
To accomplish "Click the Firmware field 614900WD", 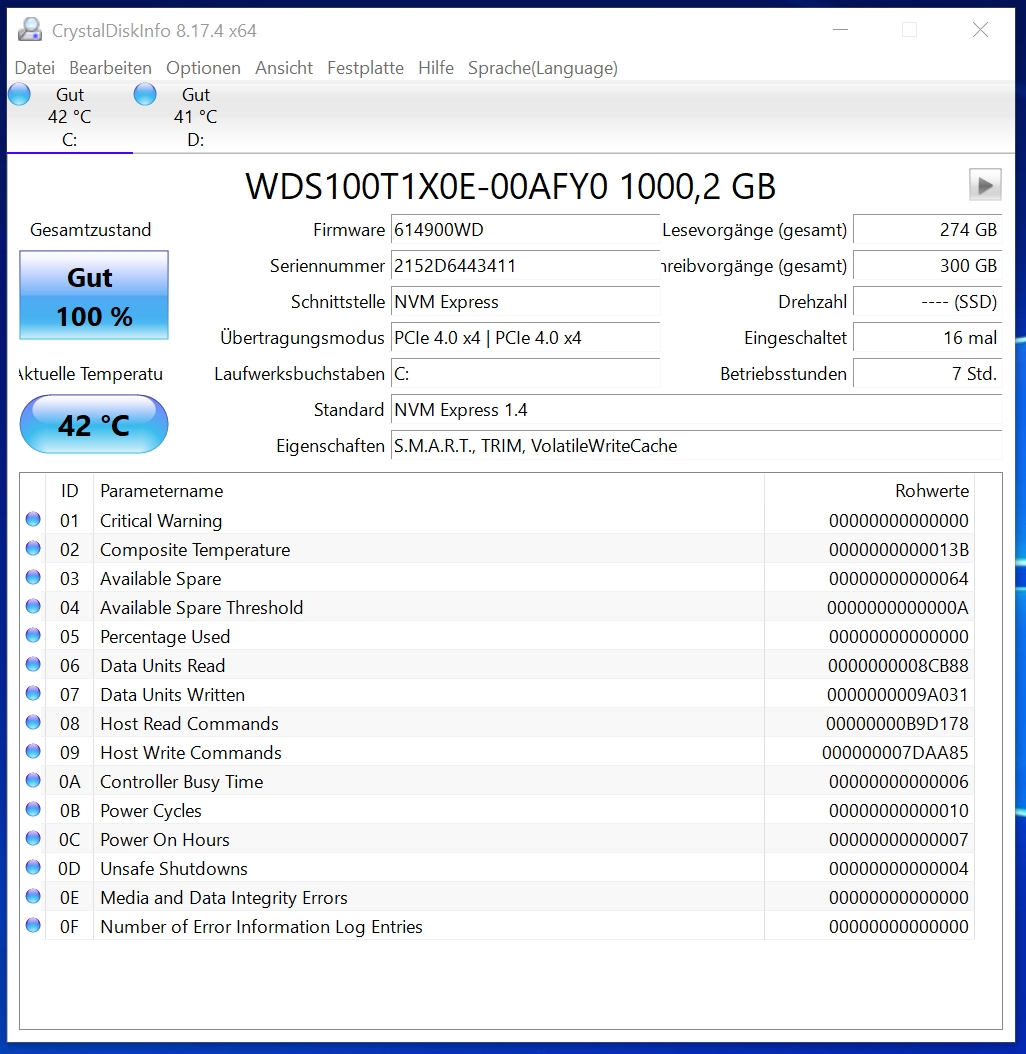I will pyautogui.click(x=525, y=230).
